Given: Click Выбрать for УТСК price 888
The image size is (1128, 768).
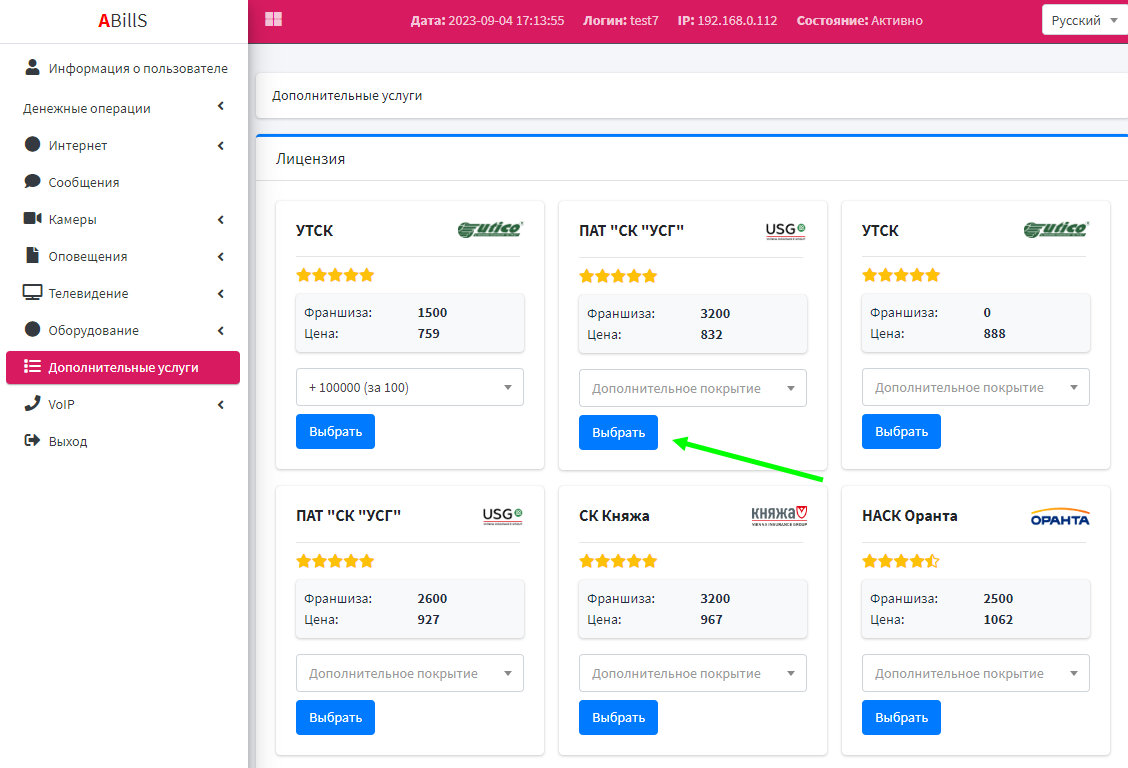Looking at the screenshot, I should (901, 431).
